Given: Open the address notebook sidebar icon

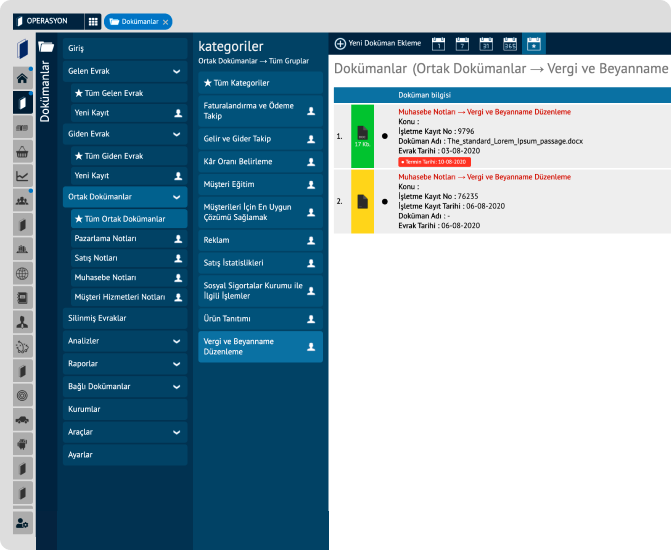Looking at the screenshot, I should [22, 297].
